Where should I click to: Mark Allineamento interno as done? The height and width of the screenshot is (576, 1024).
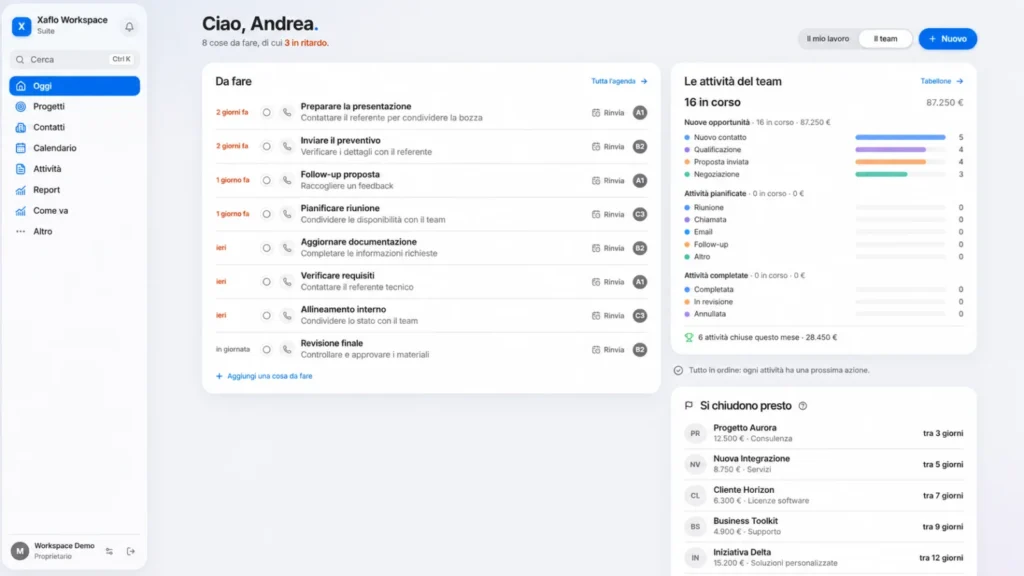266,315
